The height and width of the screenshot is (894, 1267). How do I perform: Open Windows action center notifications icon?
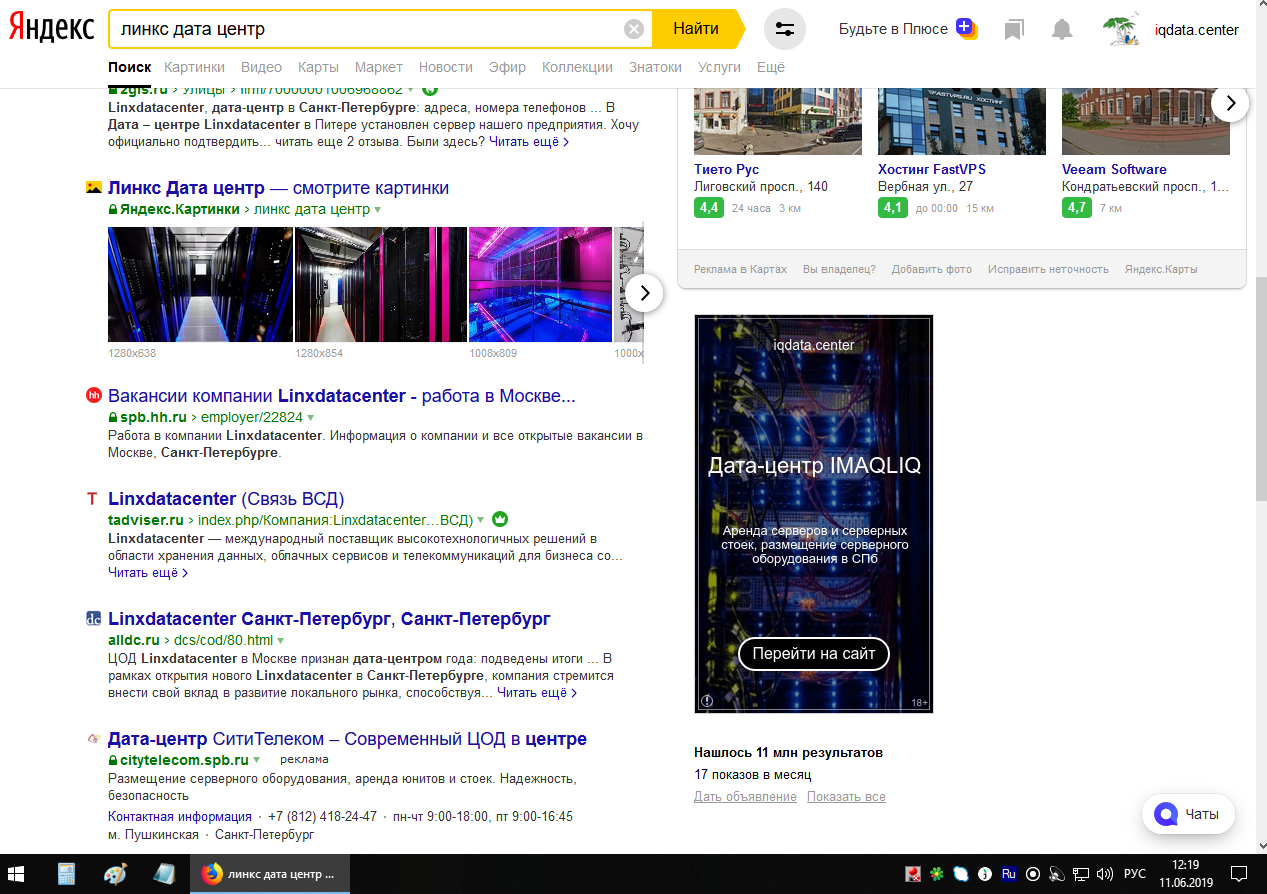1238,873
